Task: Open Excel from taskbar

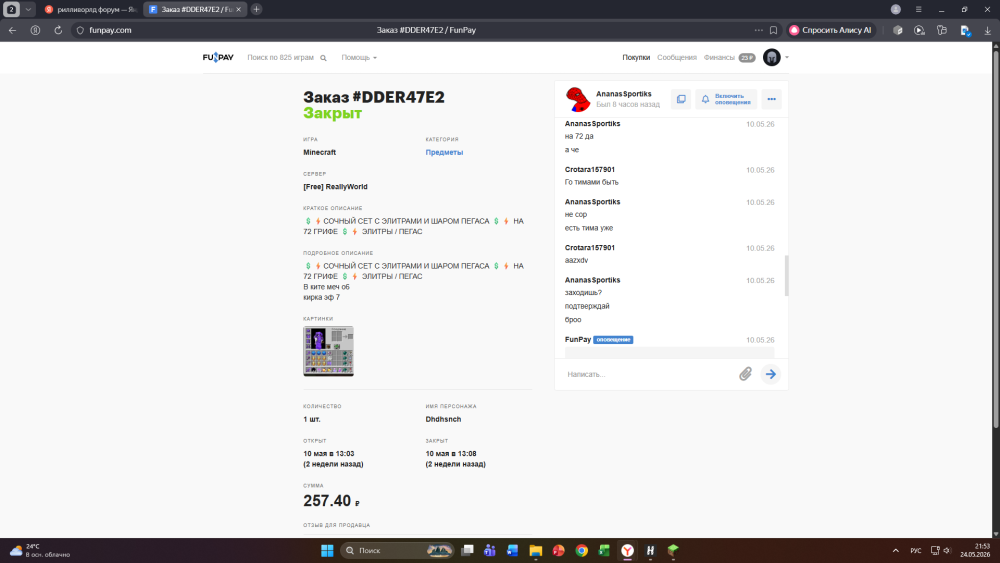Action: click(x=604, y=550)
